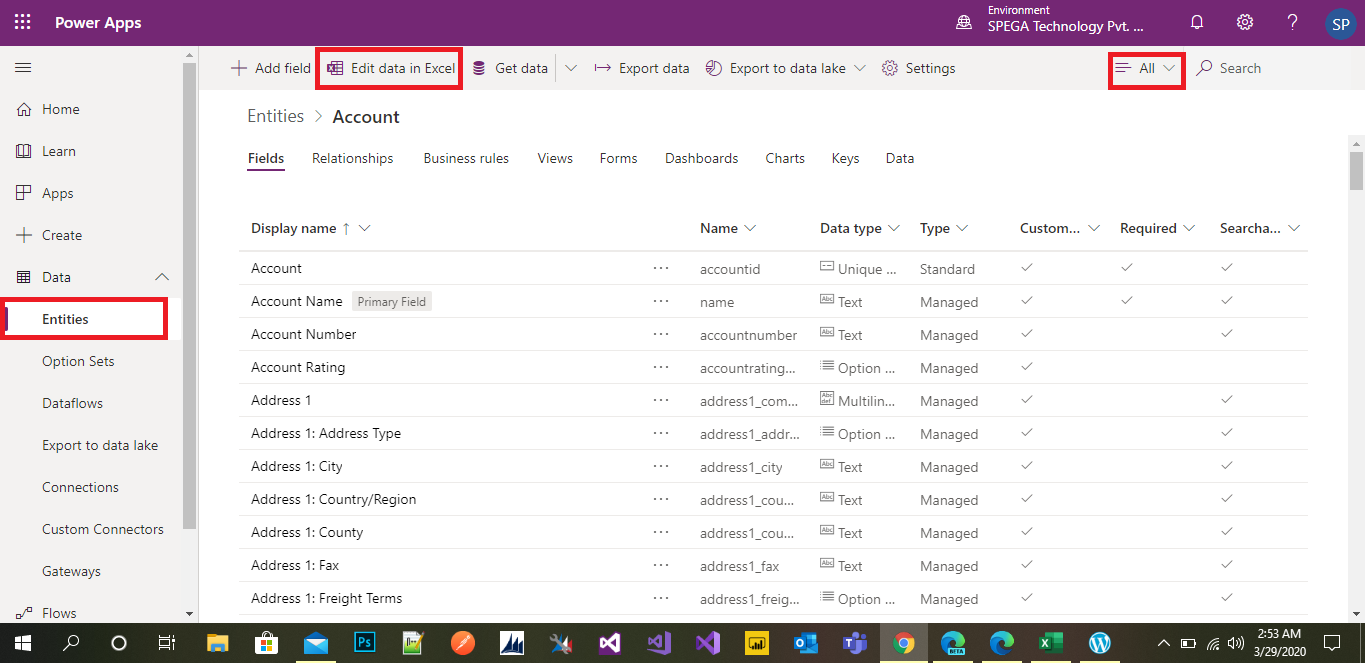Collapse the left navigation hamburger menu

pos(23,68)
